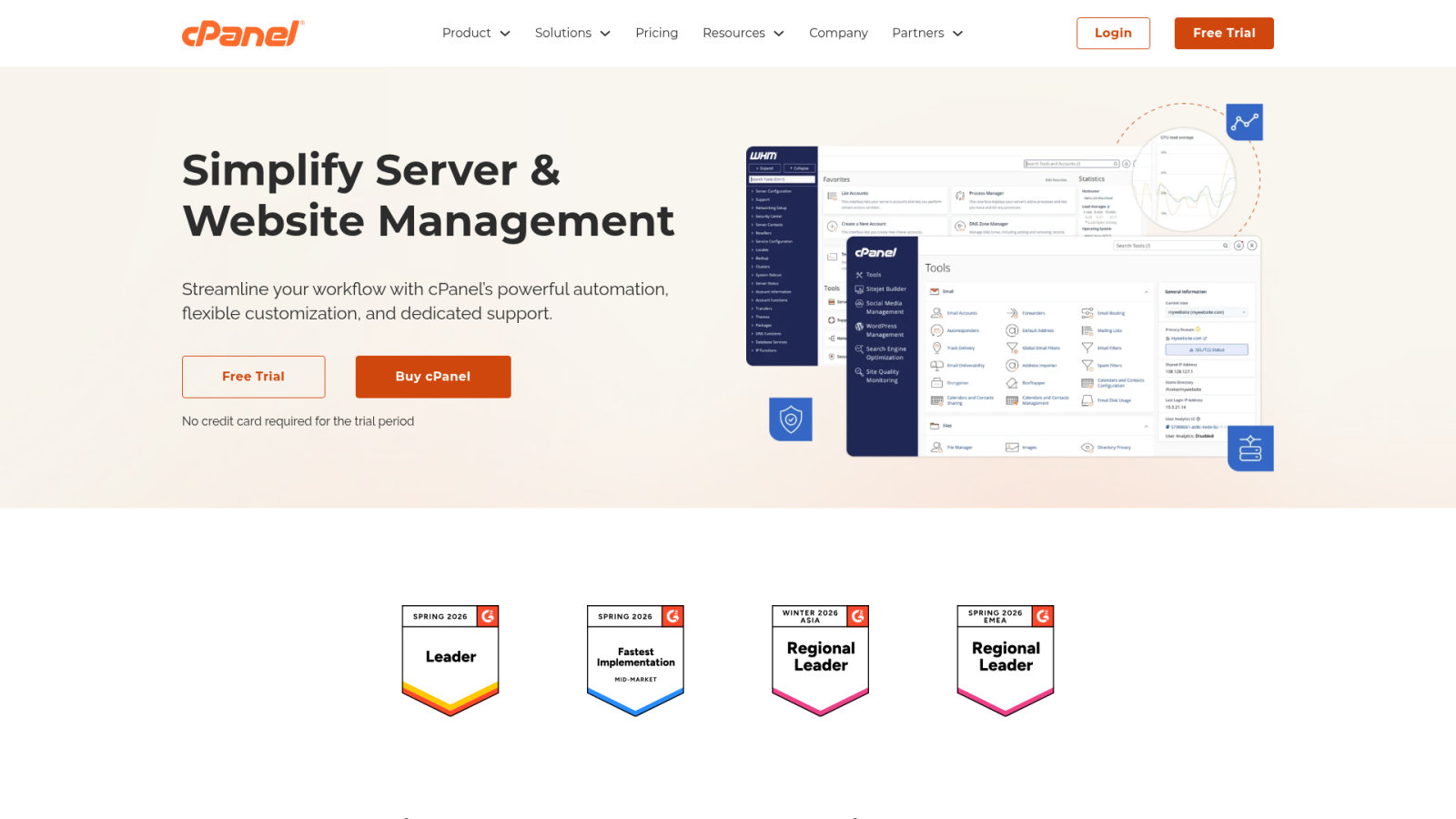Click the Winter 2026 Asia Regional Leader badge
The image size is (1456, 819).
point(821,661)
